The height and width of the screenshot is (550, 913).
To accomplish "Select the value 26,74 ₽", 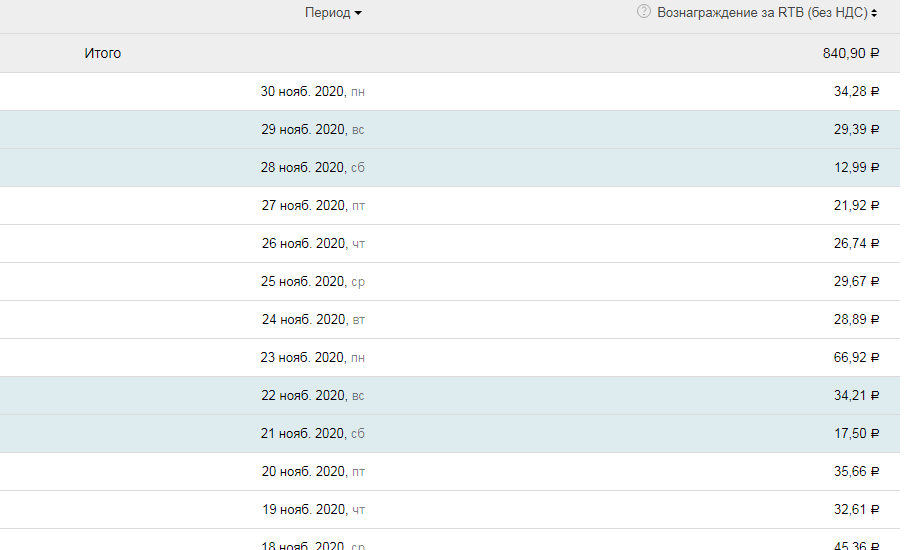I will [856, 243].
